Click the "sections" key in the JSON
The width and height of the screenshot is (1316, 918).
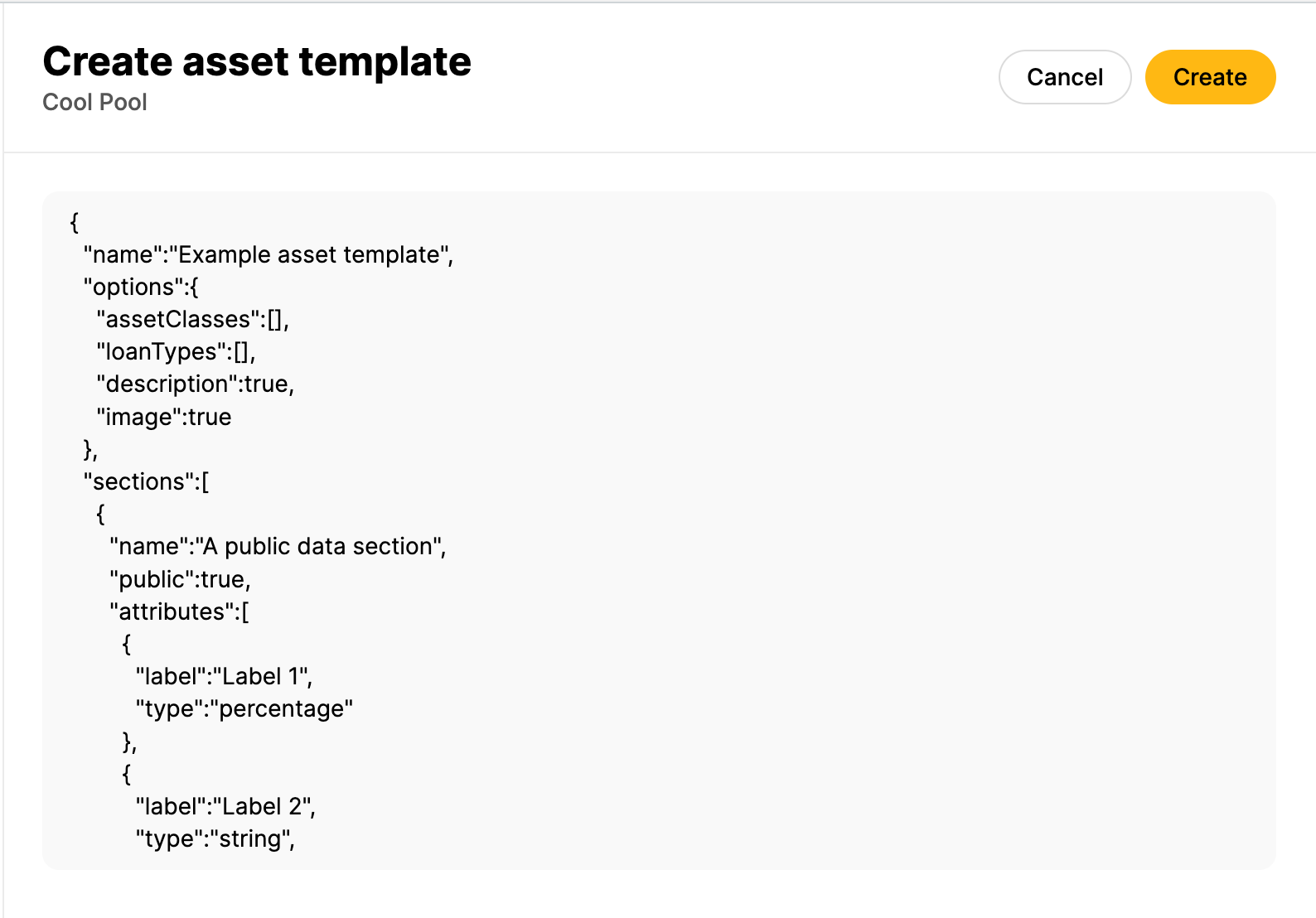pos(147,481)
